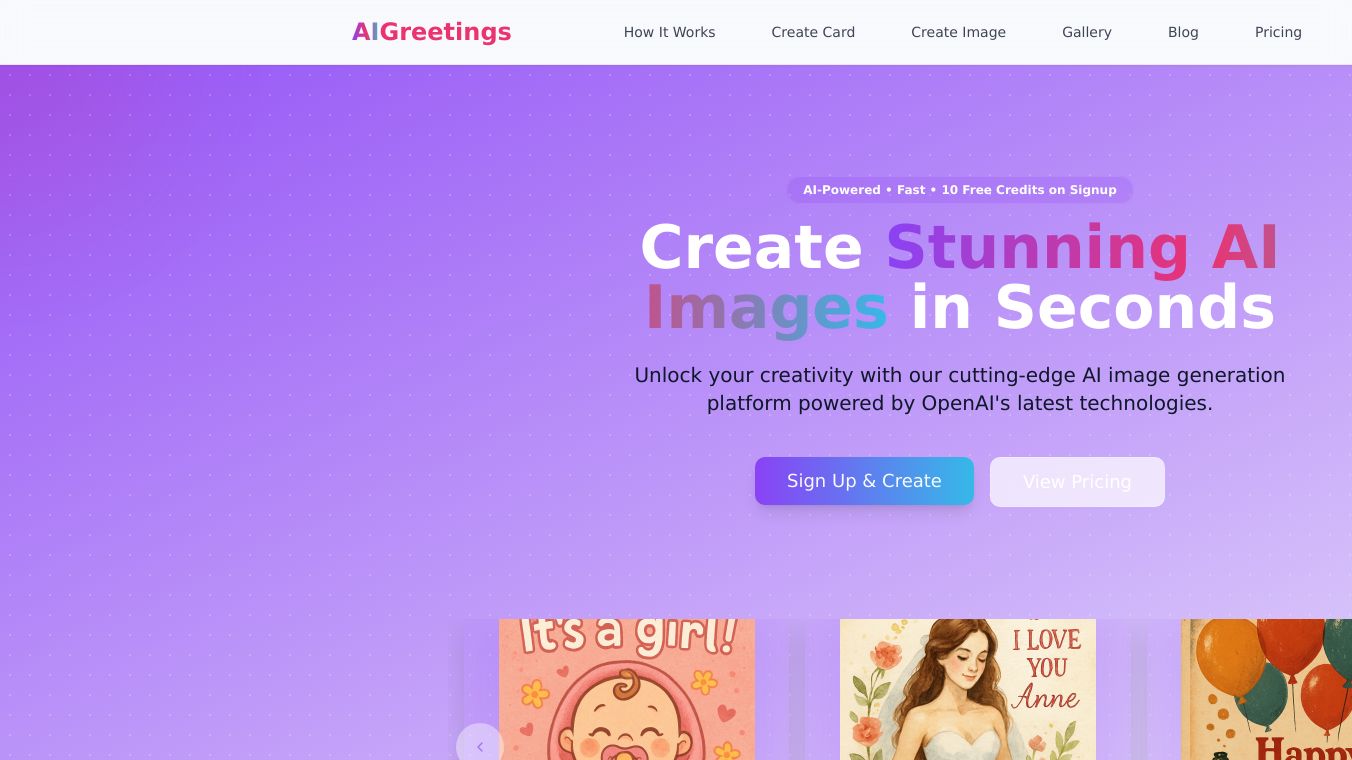Screen dimensions: 1352x760
Task: Open the How It Works page
Action: coord(669,32)
